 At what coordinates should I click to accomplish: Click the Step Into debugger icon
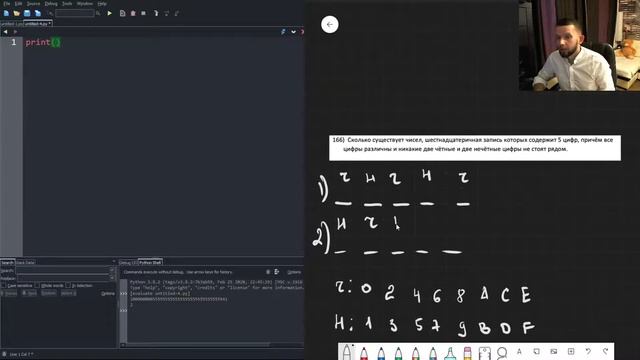tap(156, 13)
